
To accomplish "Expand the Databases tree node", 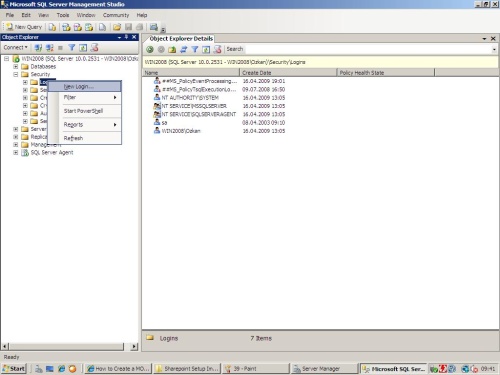I will (16, 66).
